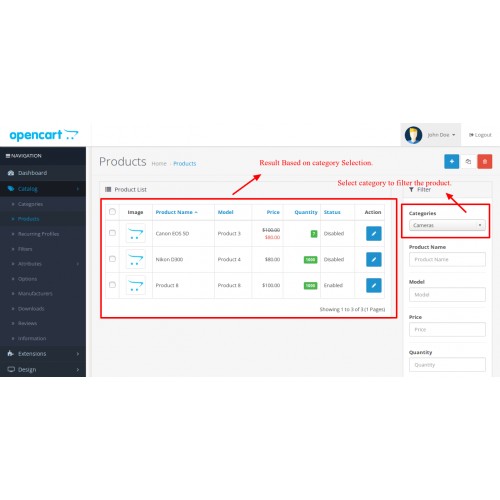This screenshot has height=500, width=500.
Task: Click the Logout link
Action: tap(480, 135)
